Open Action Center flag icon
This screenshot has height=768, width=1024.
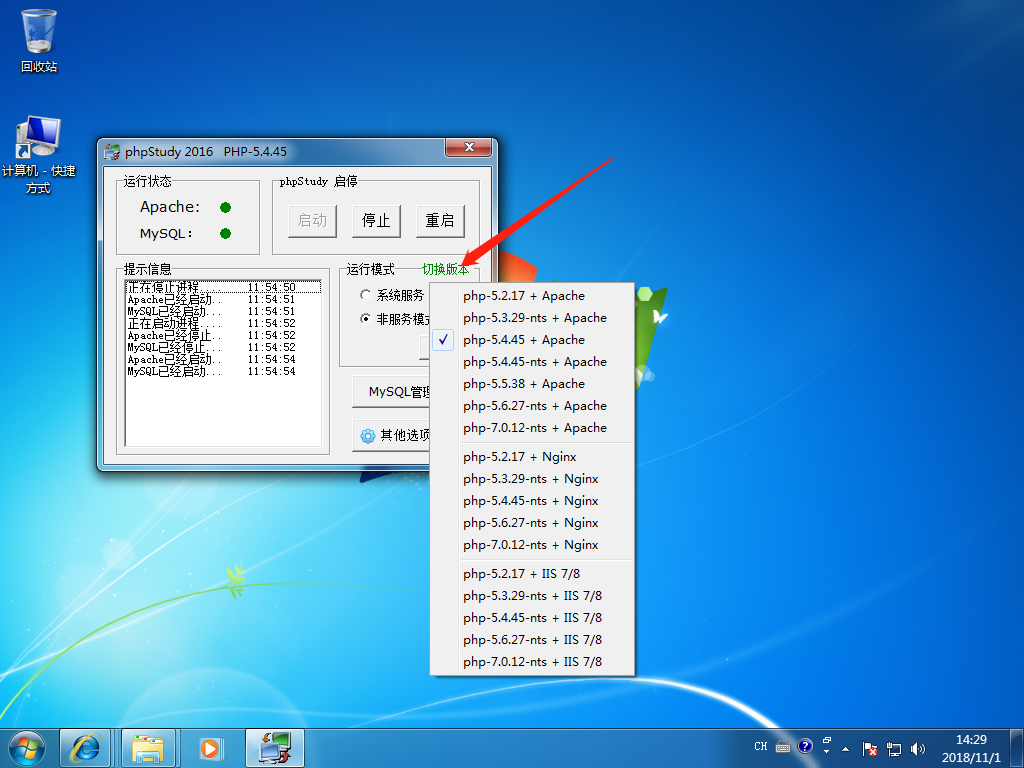click(869, 748)
